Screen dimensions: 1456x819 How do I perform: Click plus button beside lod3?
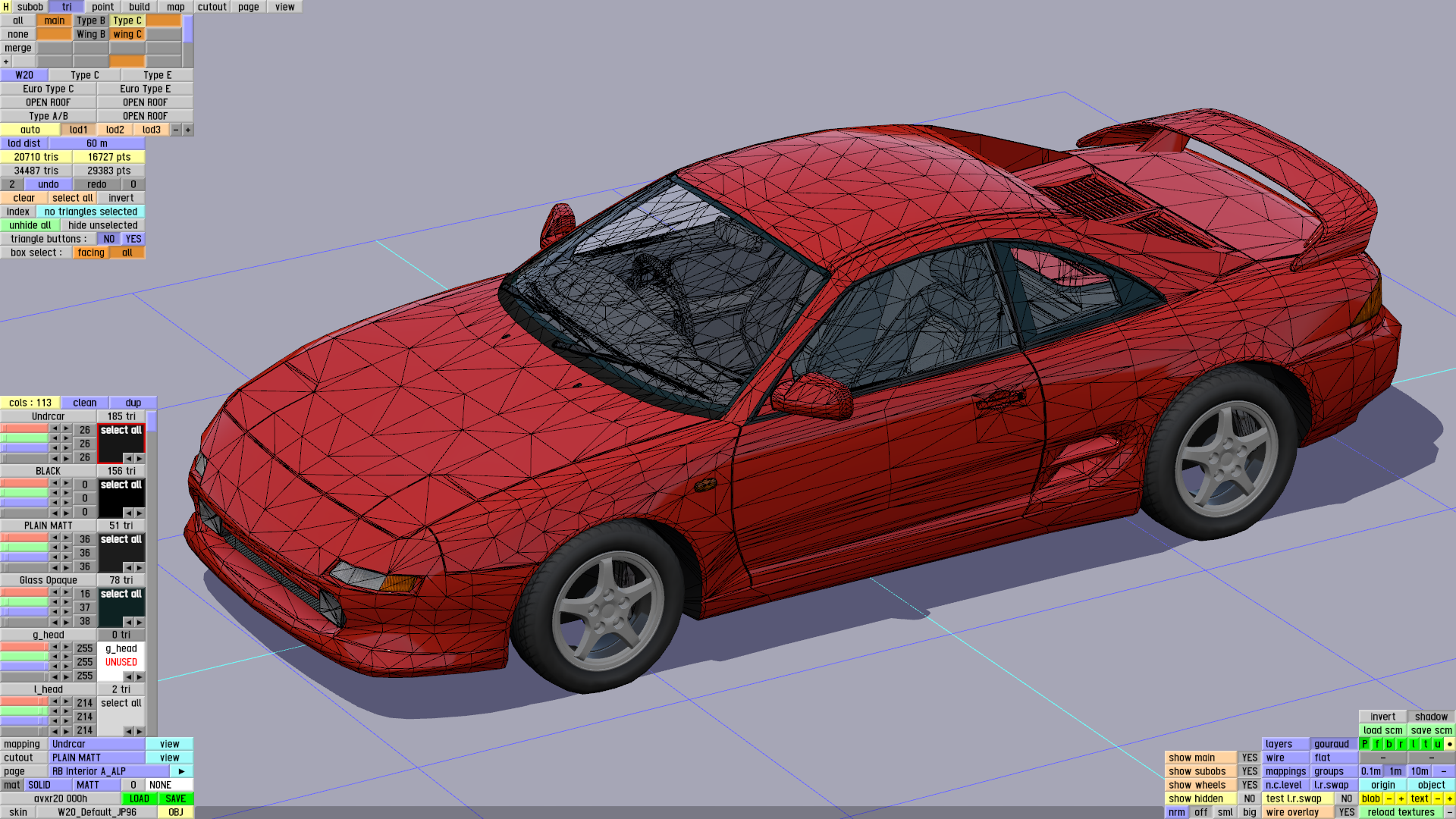click(188, 130)
